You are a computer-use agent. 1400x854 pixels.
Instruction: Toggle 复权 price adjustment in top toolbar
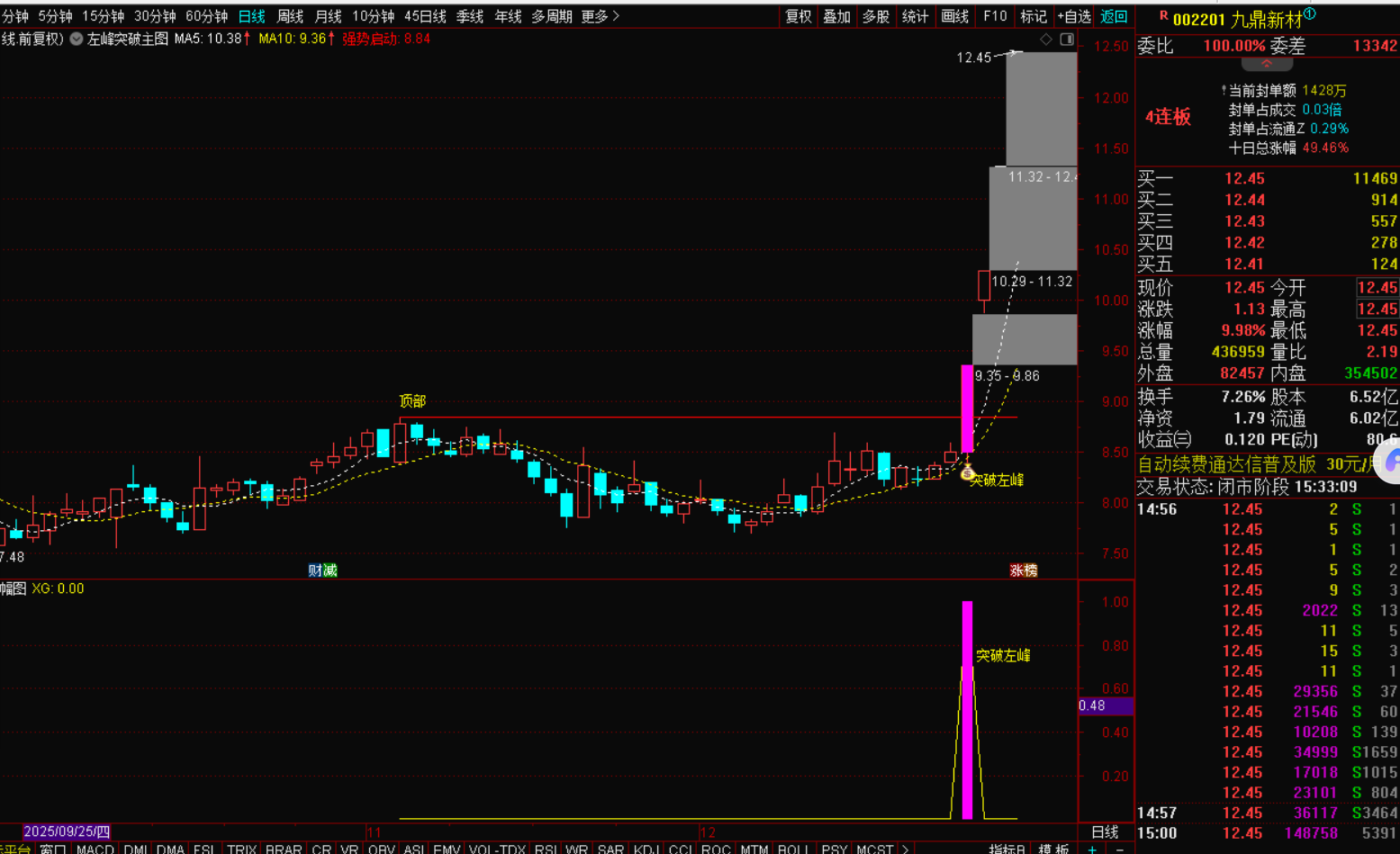tap(798, 16)
